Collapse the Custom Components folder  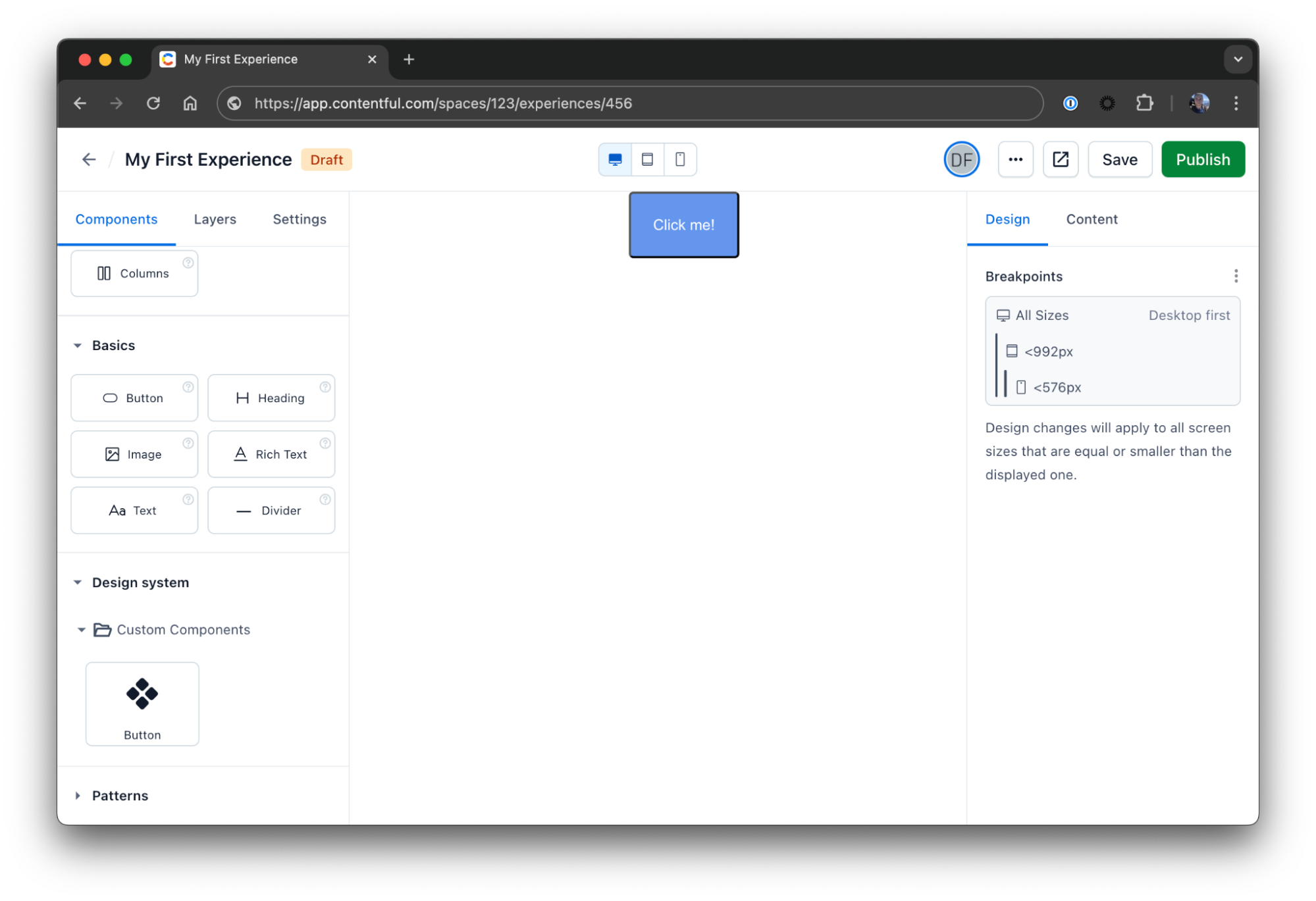[81, 629]
